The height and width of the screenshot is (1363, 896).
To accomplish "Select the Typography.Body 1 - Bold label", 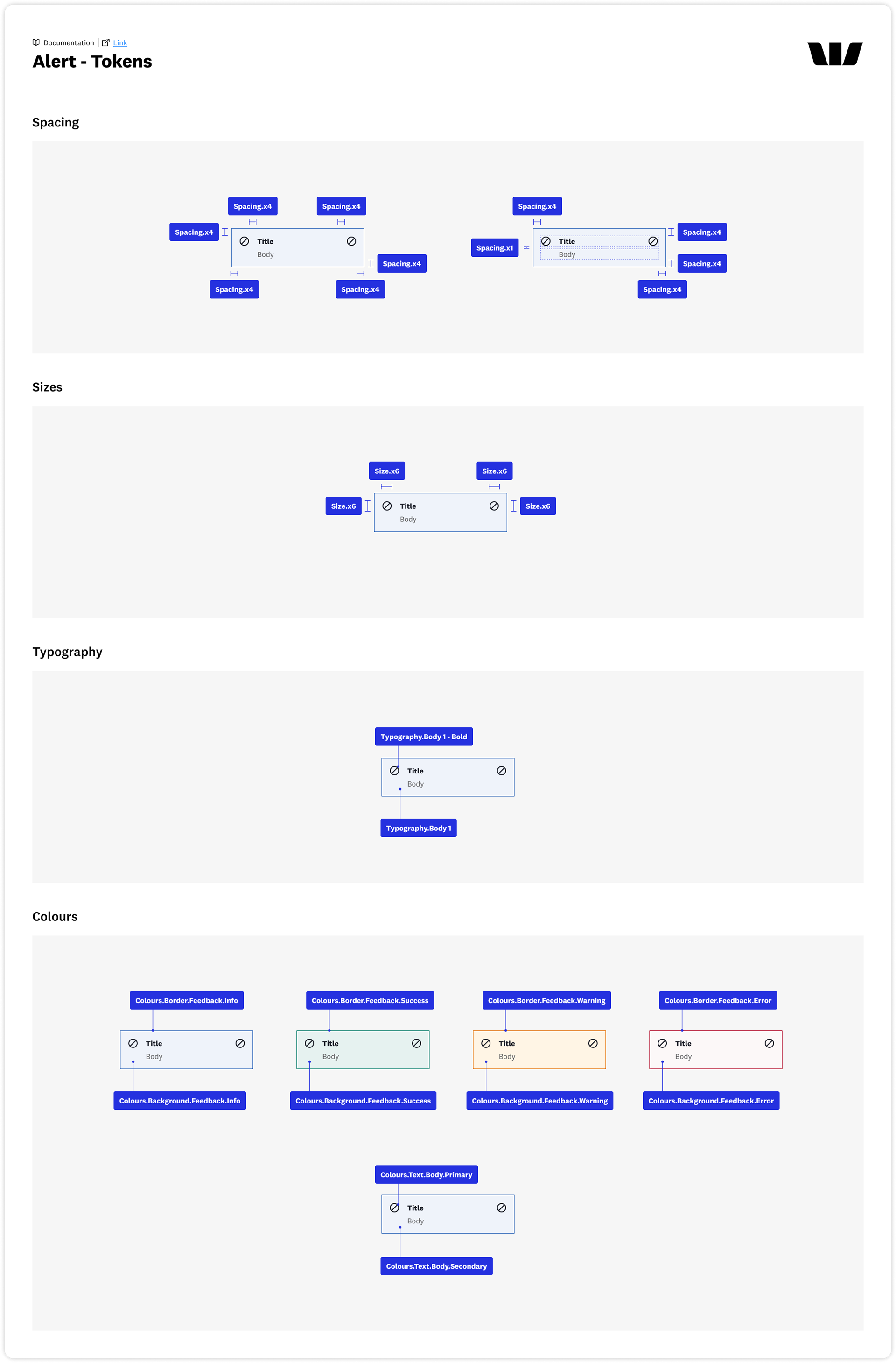I will point(424,737).
